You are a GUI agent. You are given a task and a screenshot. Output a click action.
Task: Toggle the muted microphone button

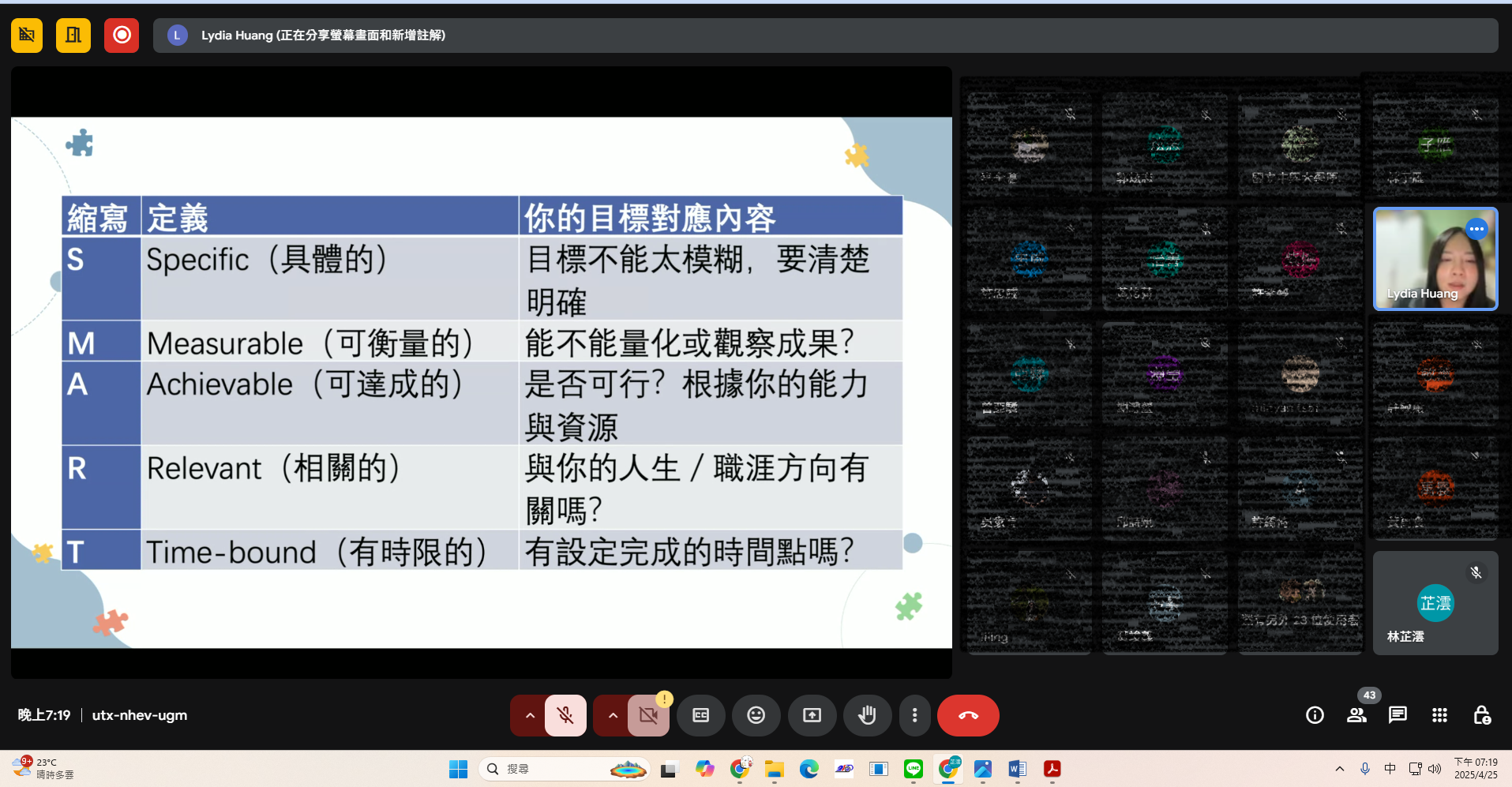tap(565, 715)
